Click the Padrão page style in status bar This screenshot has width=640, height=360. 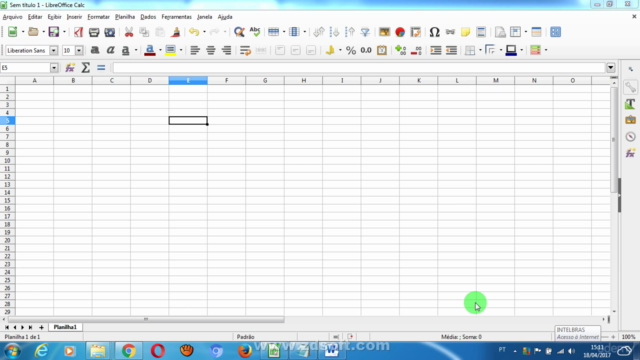pyautogui.click(x=245, y=337)
